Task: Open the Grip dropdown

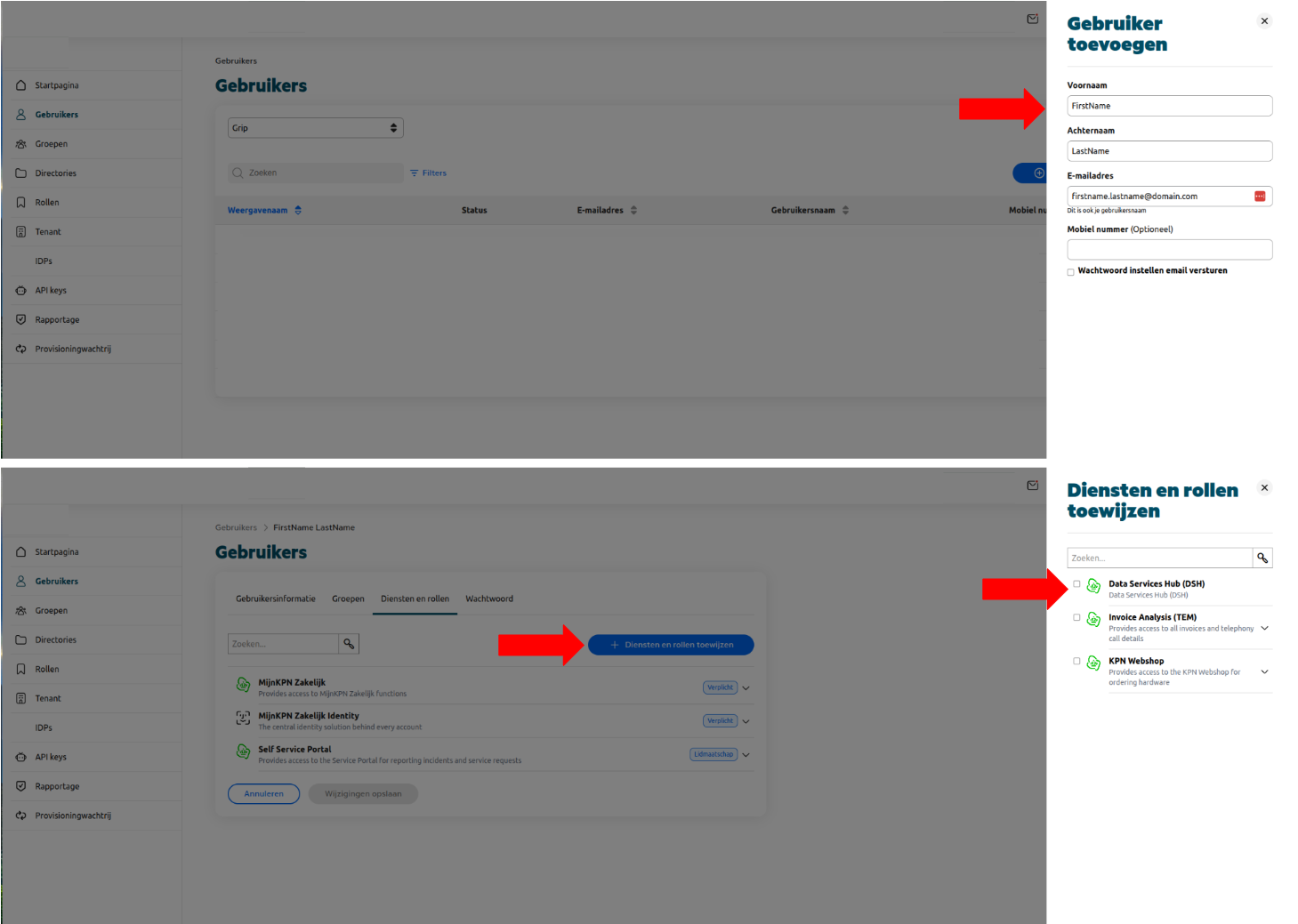Action: pyautogui.click(x=316, y=128)
